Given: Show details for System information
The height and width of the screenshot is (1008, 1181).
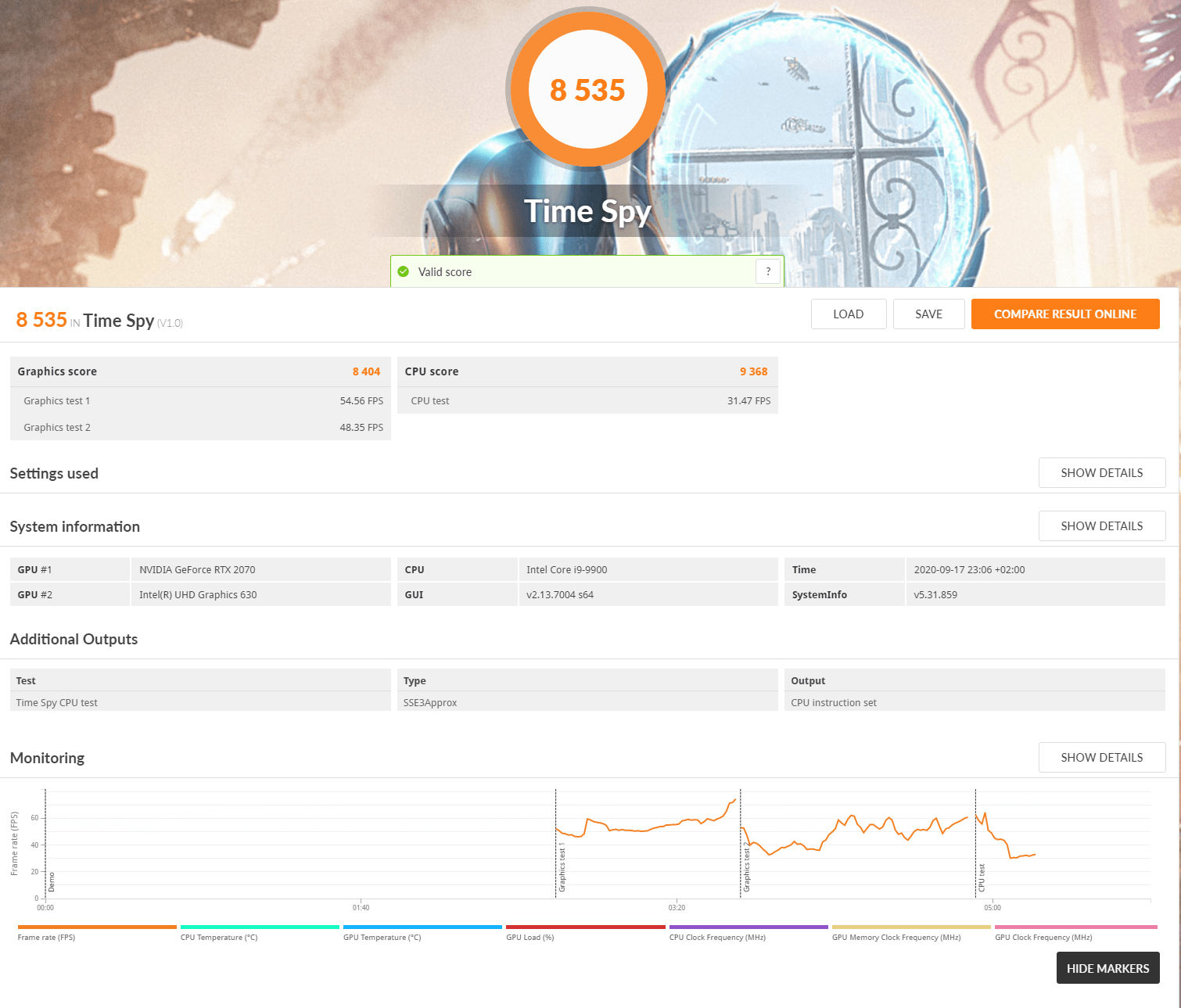Looking at the screenshot, I should click(x=1102, y=526).
